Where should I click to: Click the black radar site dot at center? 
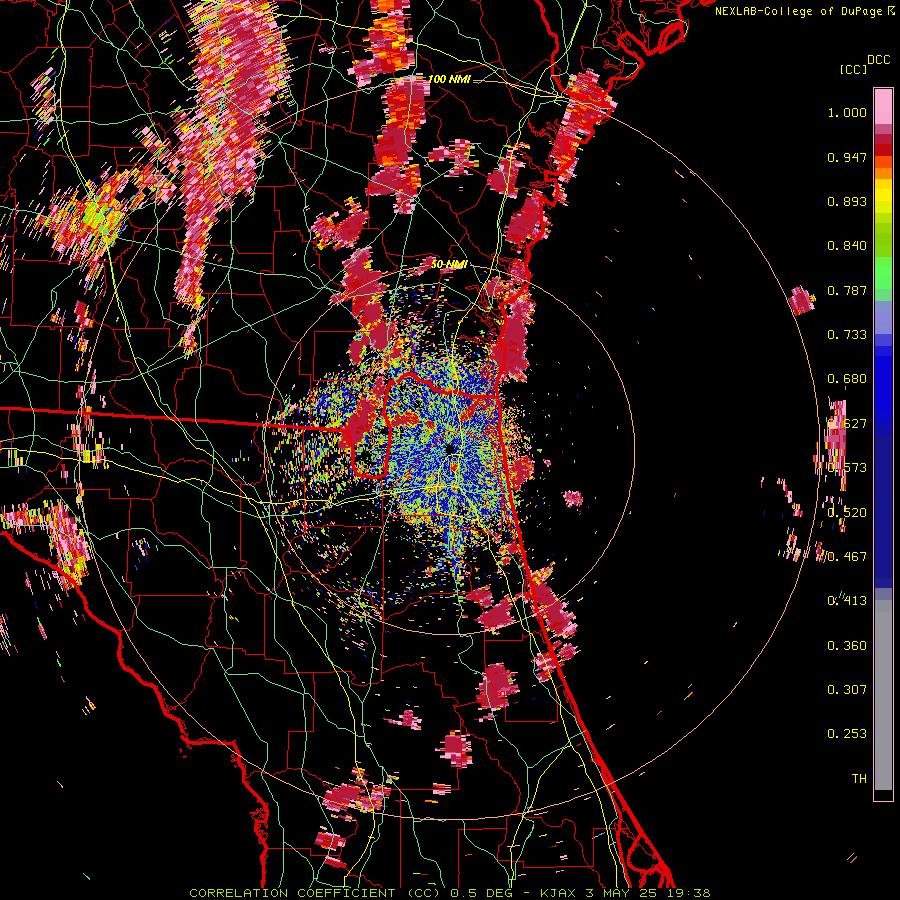pos(451,448)
